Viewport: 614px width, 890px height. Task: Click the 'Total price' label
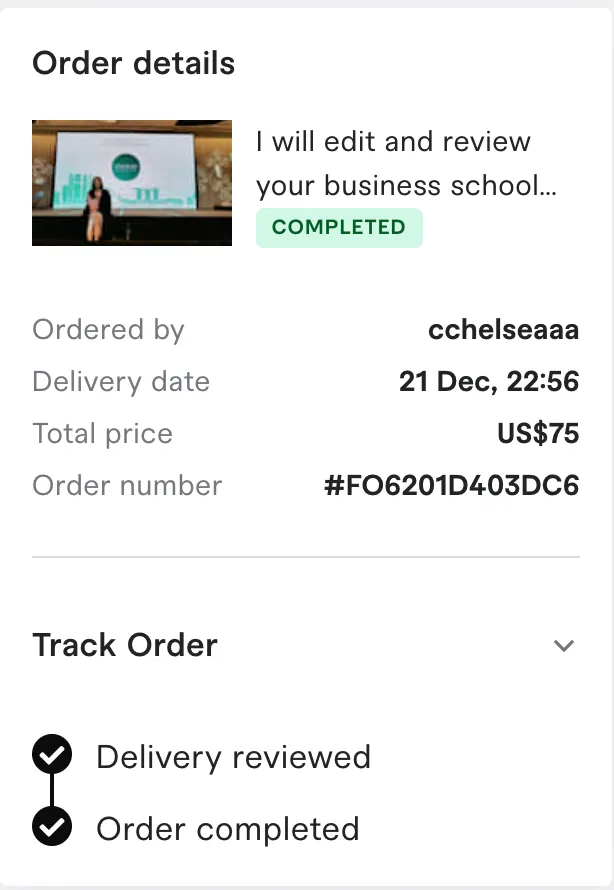pos(102,434)
